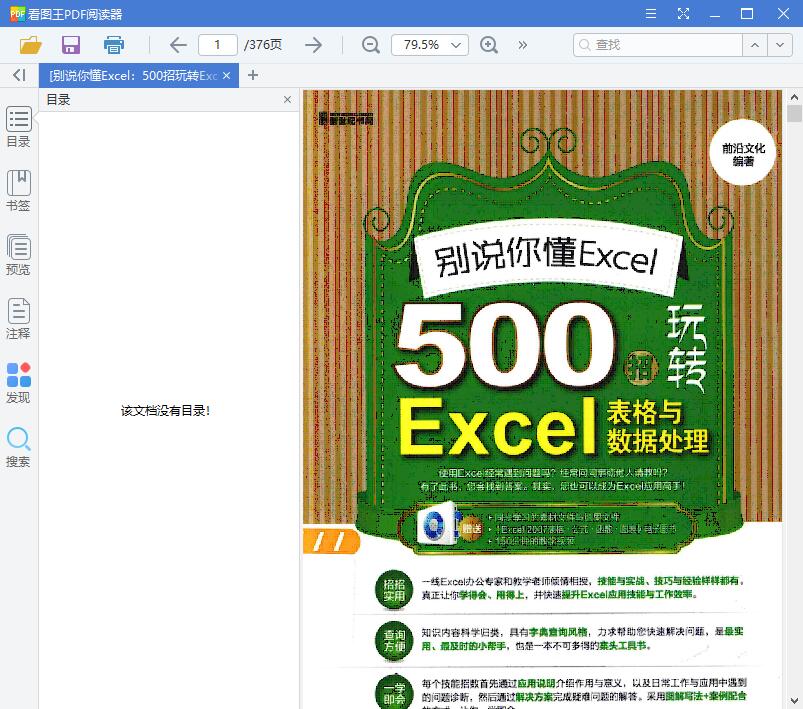Click the 查询方便 green circle on the cover
Image resolution: width=803 pixels, height=709 pixels.
(x=394, y=641)
